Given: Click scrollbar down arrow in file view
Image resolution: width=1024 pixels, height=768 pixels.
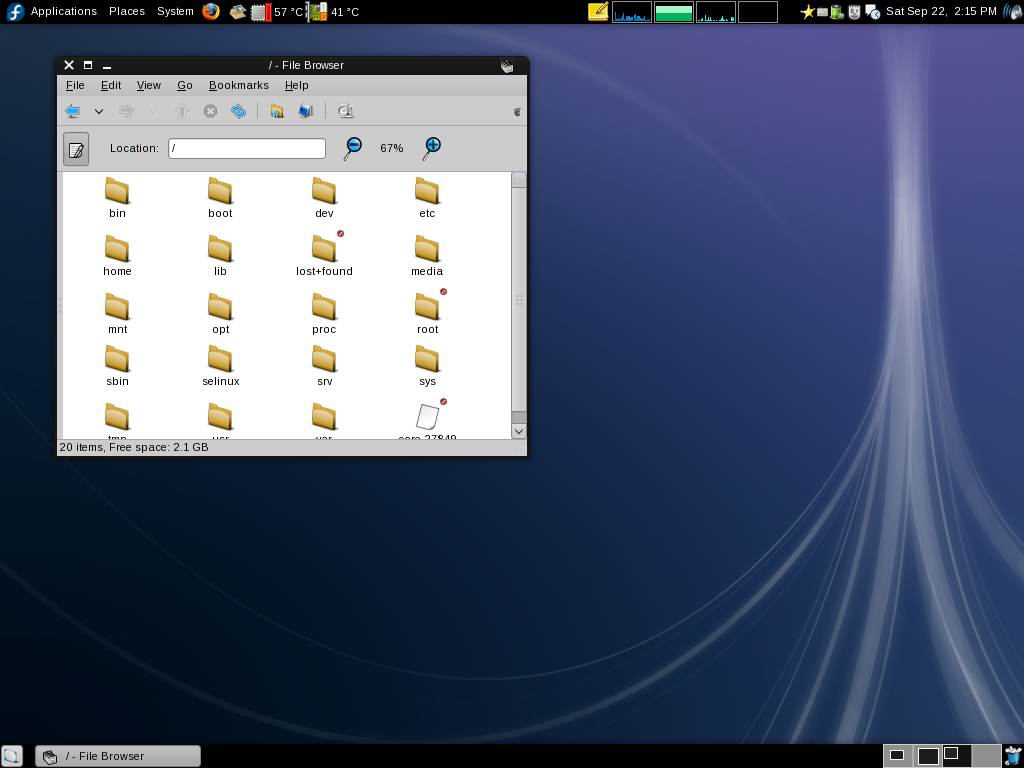Looking at the screenshot, I should click(x=519, y=431).
